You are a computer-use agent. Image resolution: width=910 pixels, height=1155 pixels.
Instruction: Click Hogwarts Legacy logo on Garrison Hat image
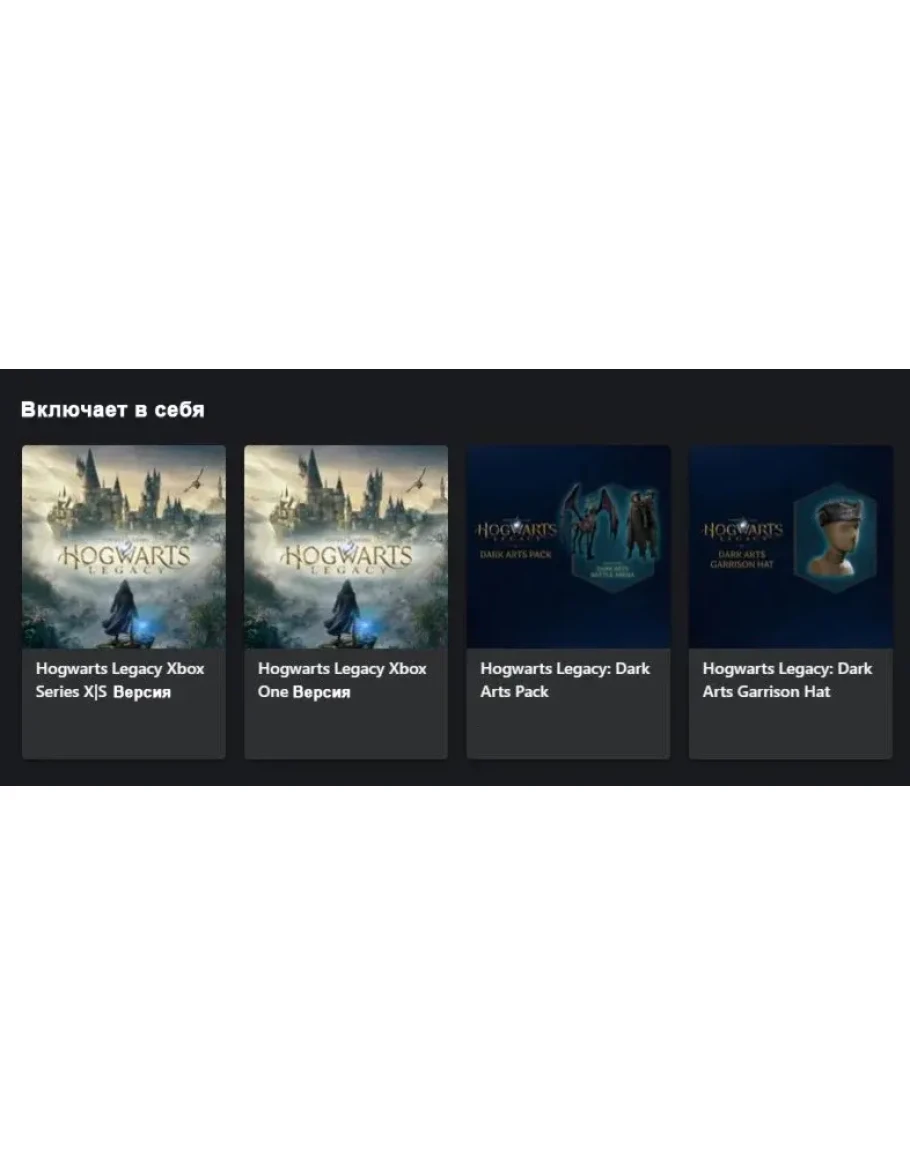(742, 531)
